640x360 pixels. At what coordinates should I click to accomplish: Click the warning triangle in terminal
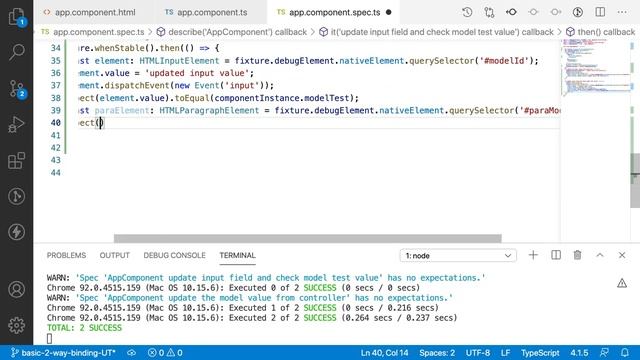(x=622, y=283)
